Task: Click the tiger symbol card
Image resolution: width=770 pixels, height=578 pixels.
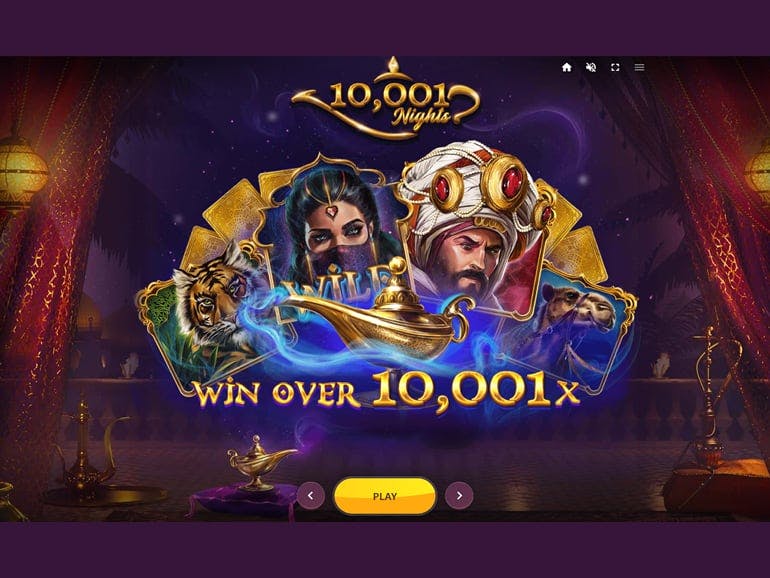Action: pos(206,314)
